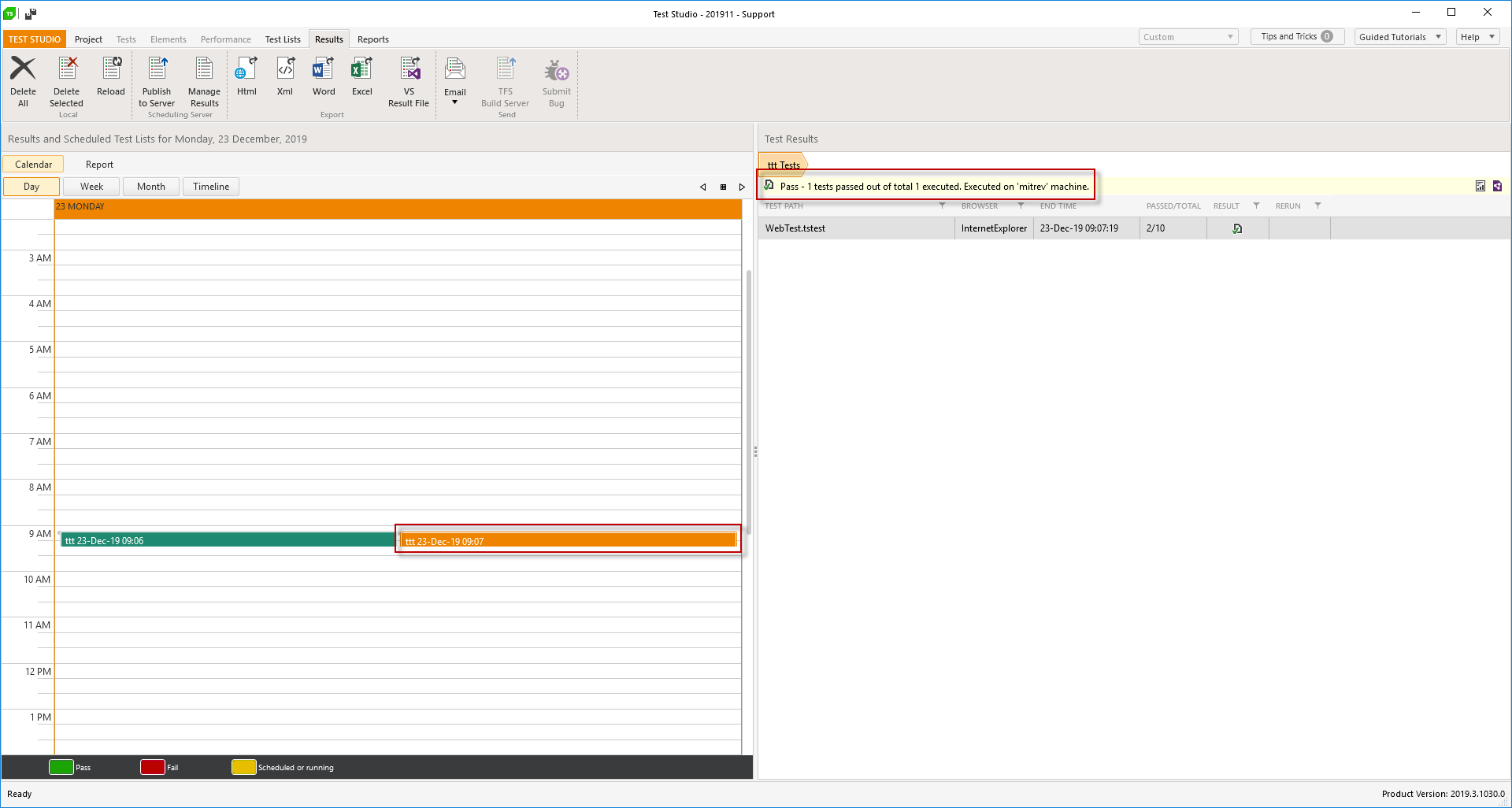Switch to the Report tab
Viewport: 1512px width, 808px height.
point(99,165)
